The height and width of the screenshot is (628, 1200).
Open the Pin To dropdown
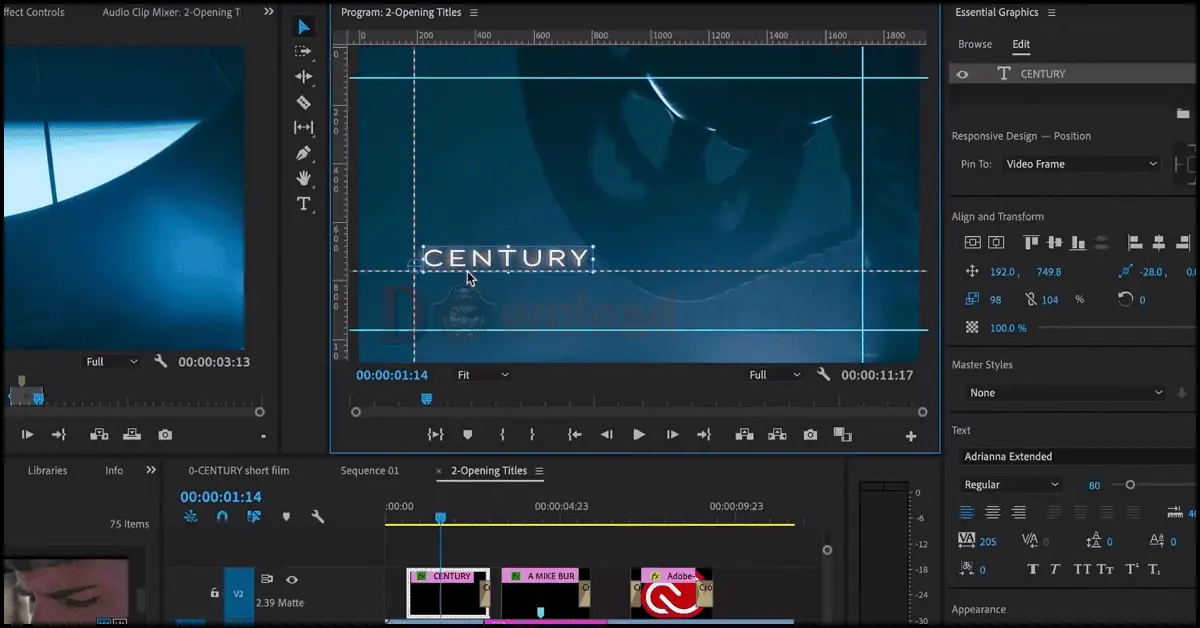click(x=1080, y=164)
